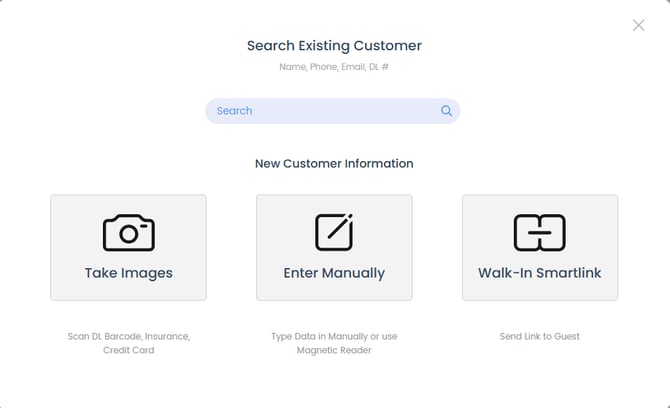Click the magnifying glass search icon
670x408 pixels.
(446, 111)
